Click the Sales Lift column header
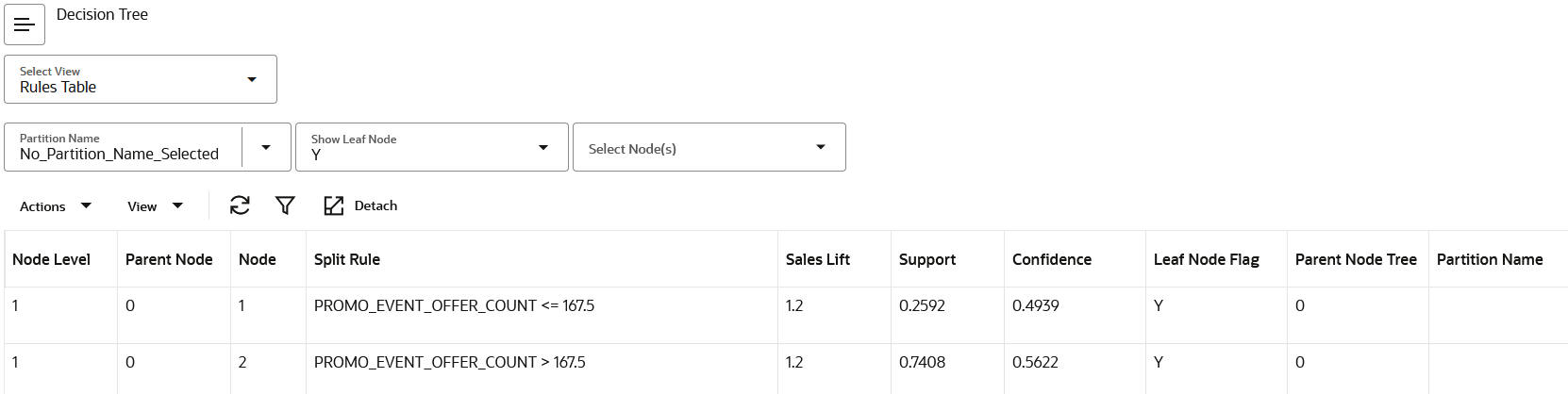Image resolution: width=1568 pixels, height=394 pixels. (x=818, y=259)
